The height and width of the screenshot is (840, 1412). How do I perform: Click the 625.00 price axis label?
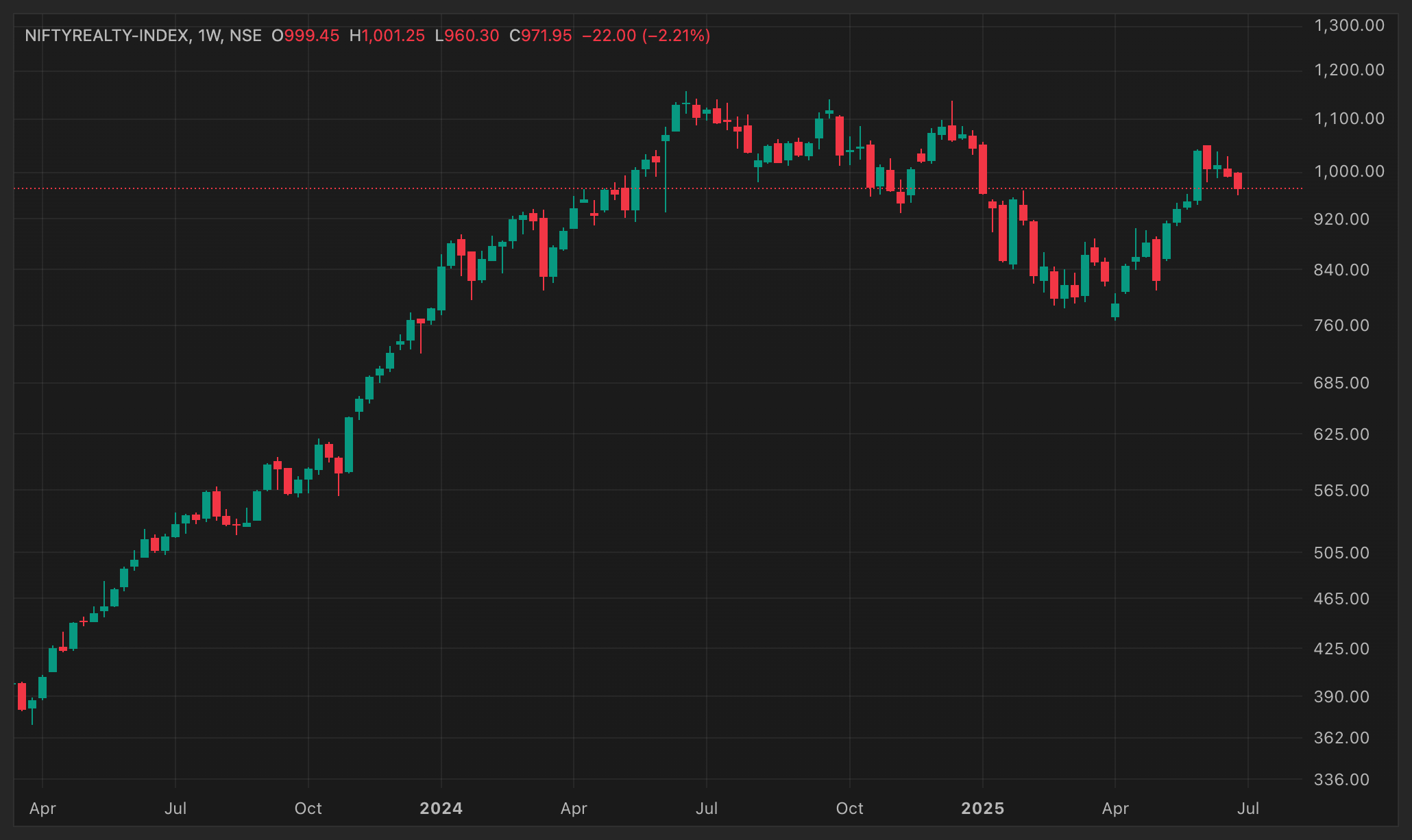click(x=1341, y=434)
